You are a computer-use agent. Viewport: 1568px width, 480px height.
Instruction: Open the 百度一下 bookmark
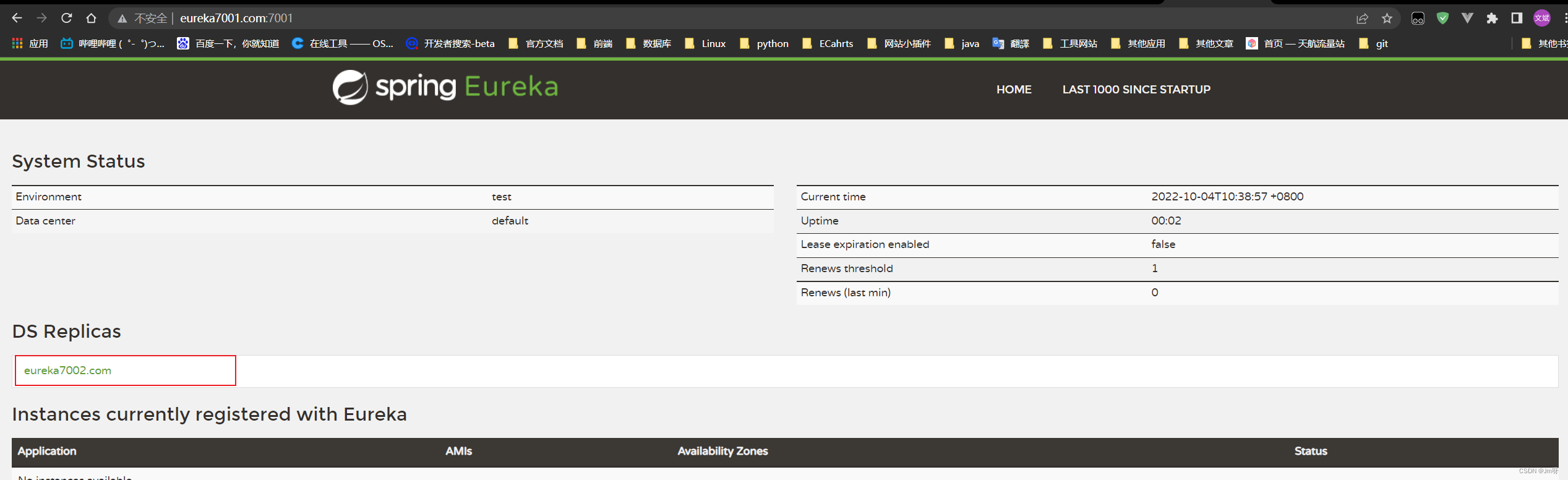tap(228, 43)
